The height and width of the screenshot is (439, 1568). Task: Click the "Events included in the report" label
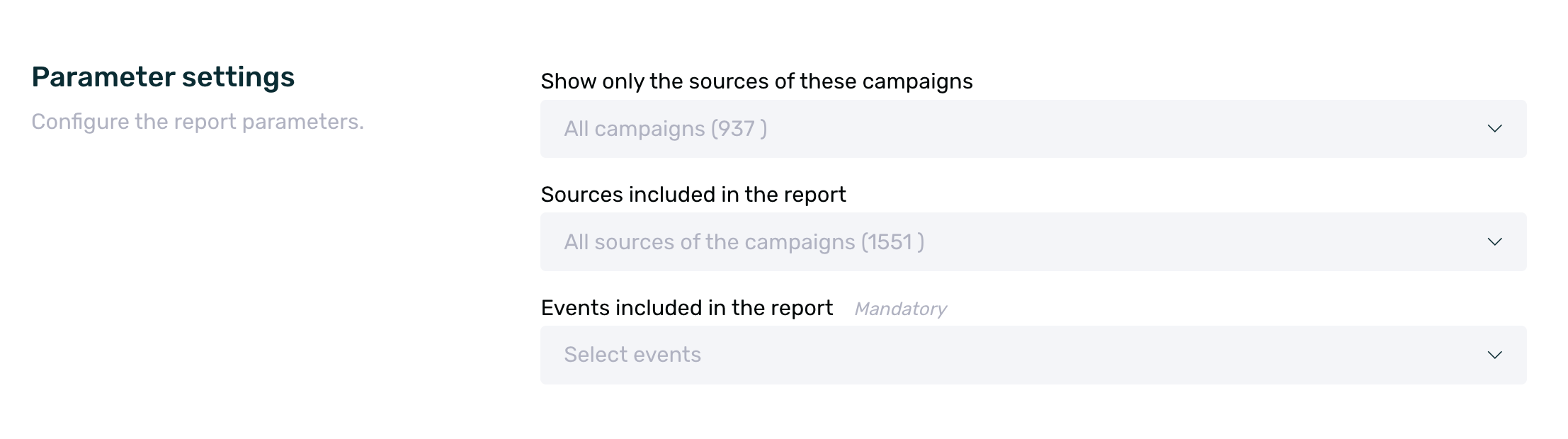tap(686, 308)
